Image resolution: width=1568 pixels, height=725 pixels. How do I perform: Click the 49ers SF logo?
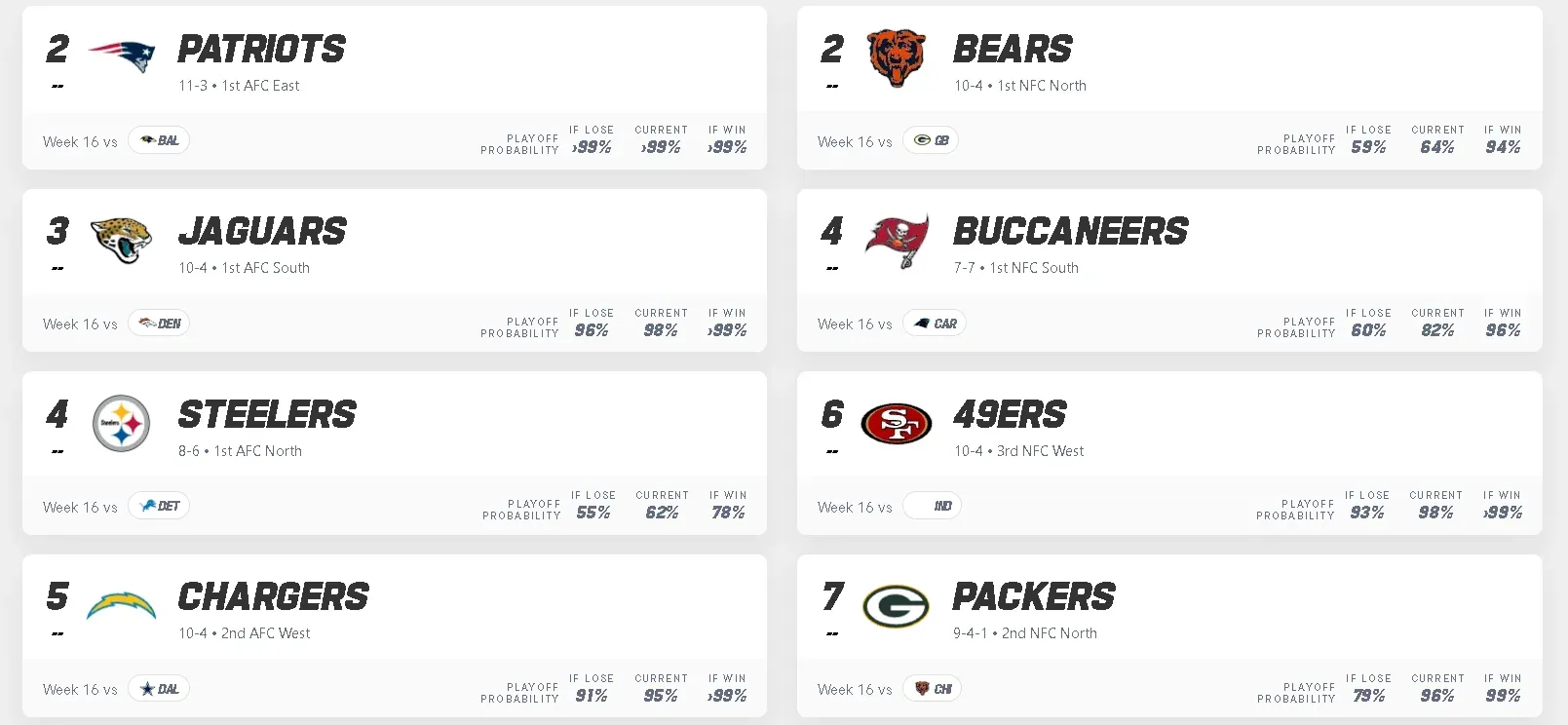point(897,423)
